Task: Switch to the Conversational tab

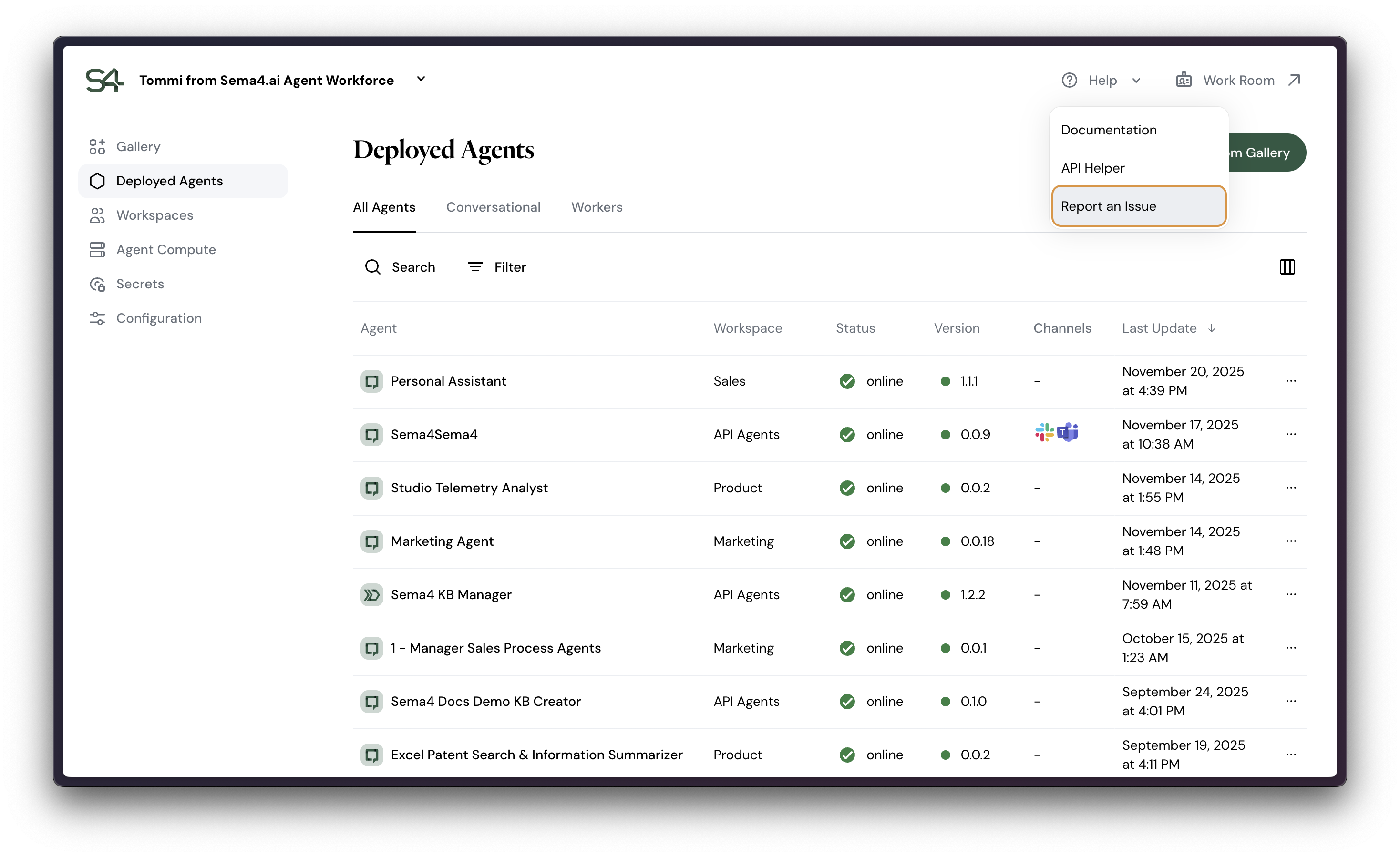Action: (x=493, y=207)
